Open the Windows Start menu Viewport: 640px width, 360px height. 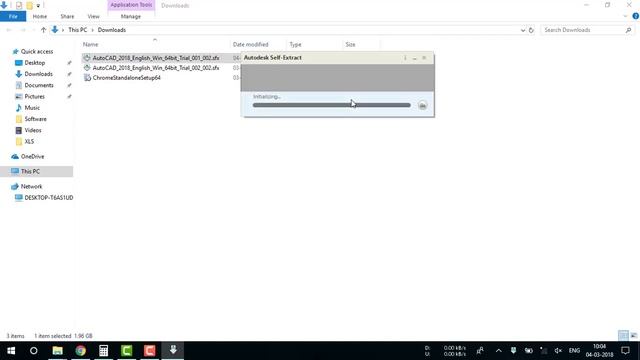click(x=11, y=351)
